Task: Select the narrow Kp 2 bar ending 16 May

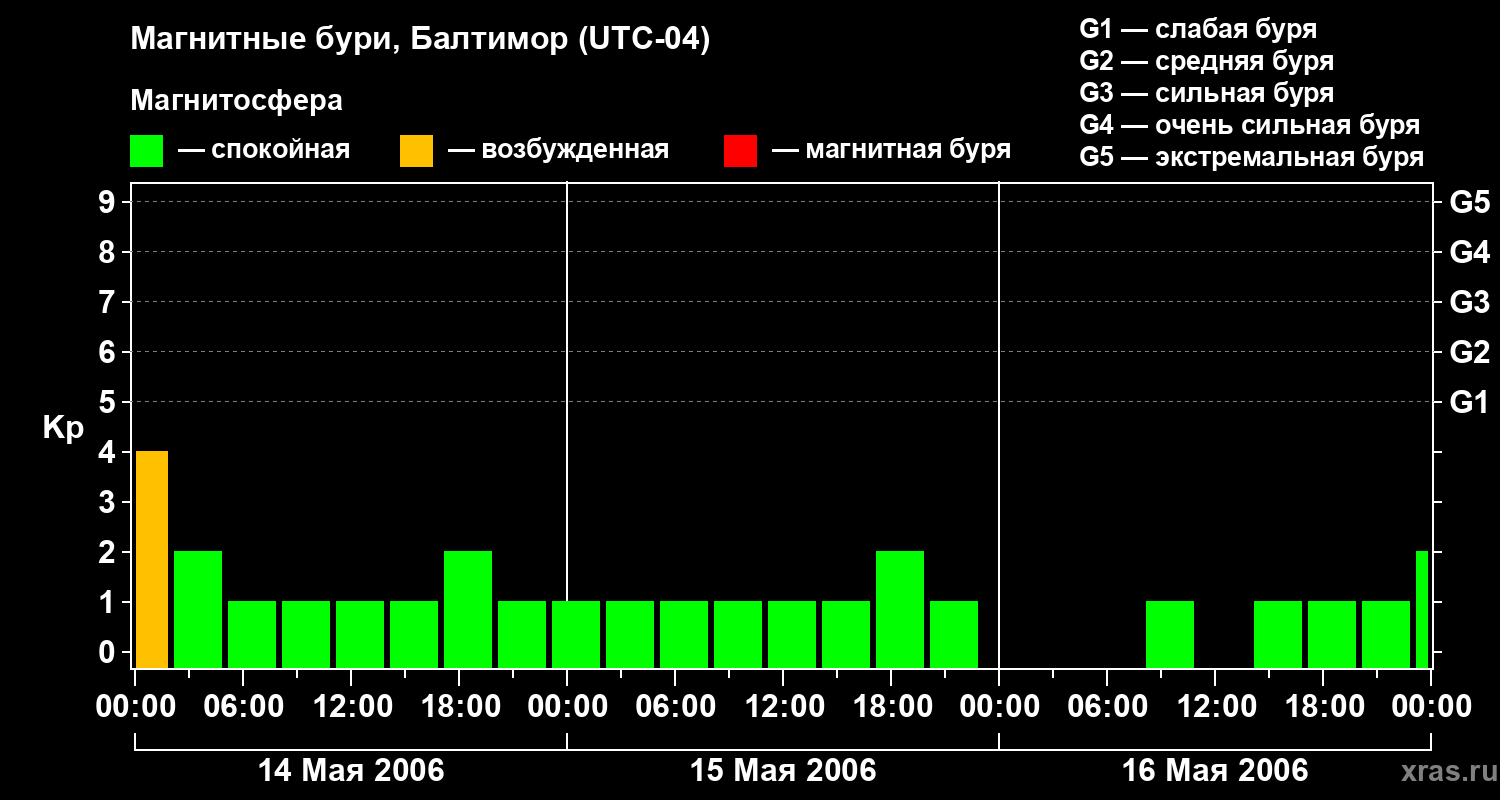Action: (x=1422, y=610)
